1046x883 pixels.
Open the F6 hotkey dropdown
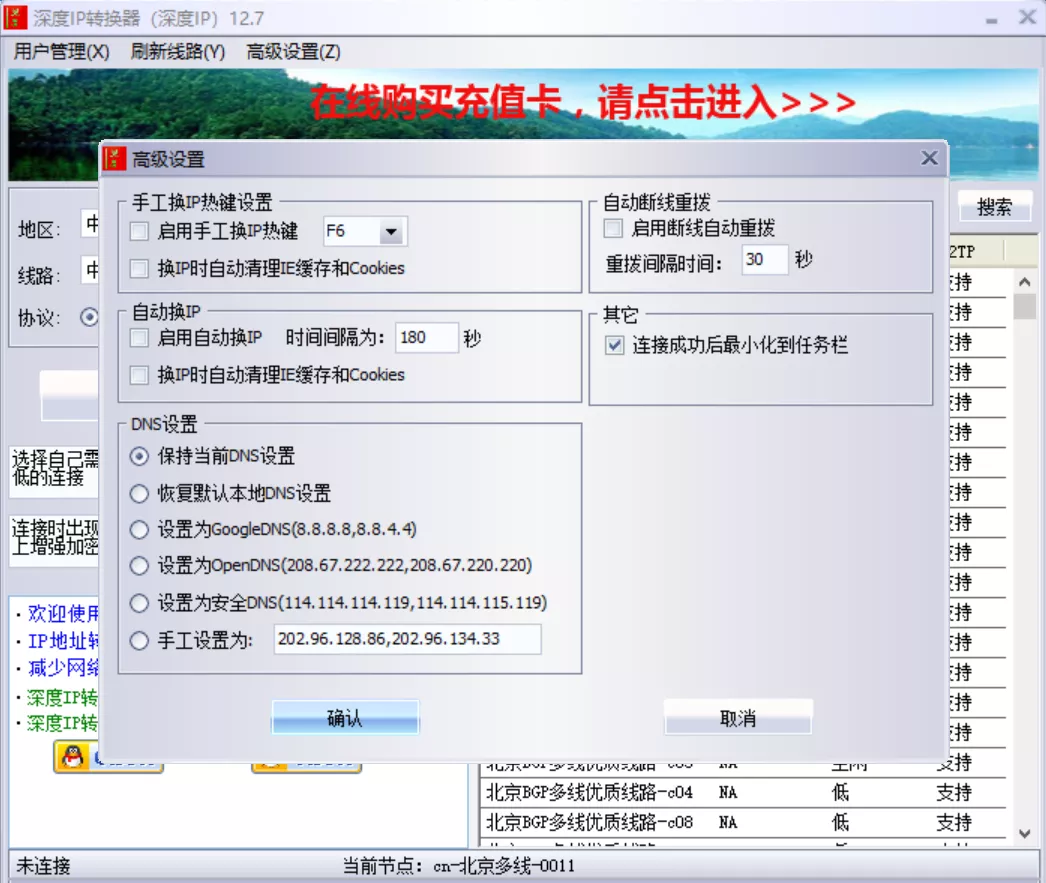click(391, 231)
